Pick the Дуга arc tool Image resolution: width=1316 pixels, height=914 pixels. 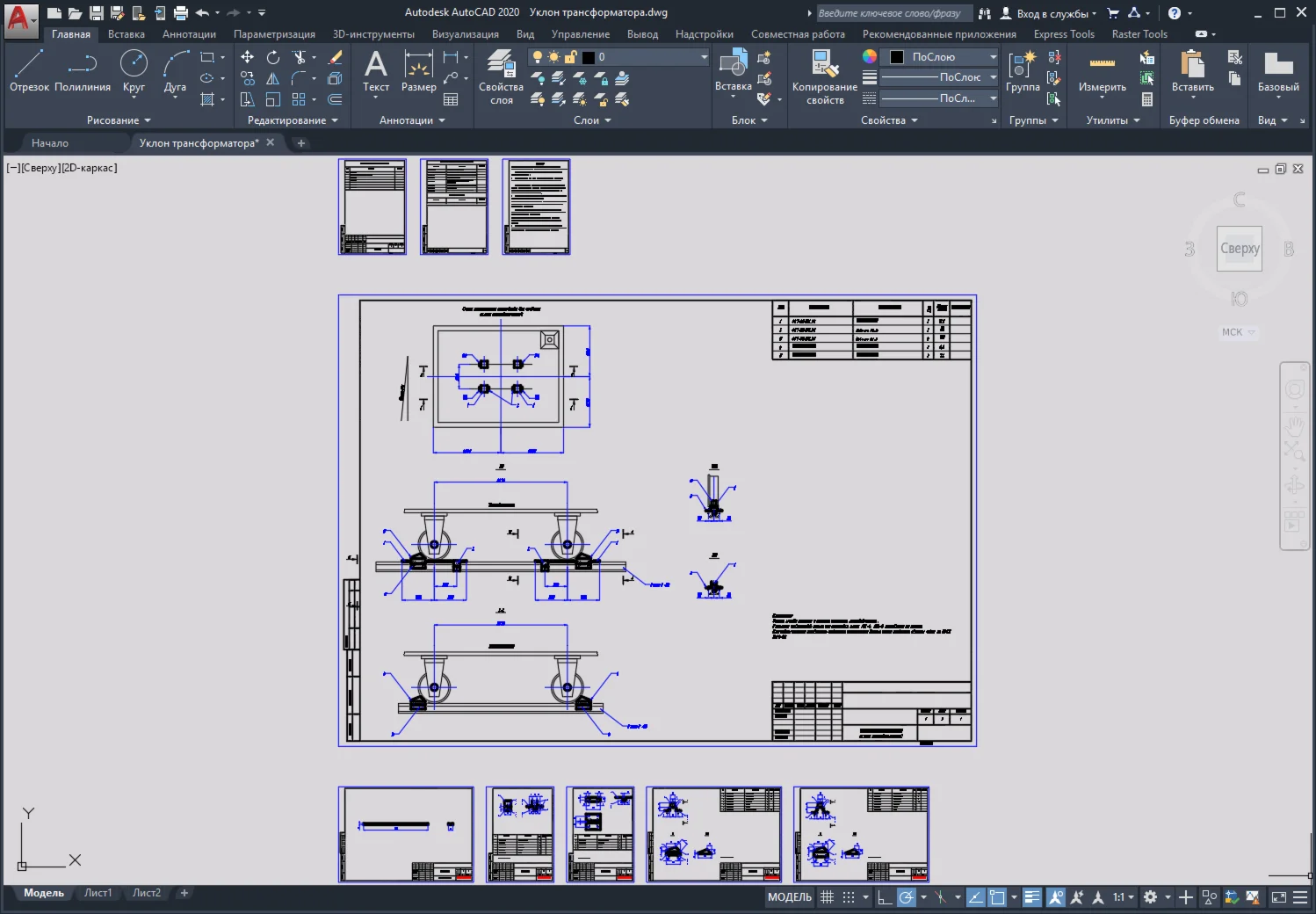(175, 71)
